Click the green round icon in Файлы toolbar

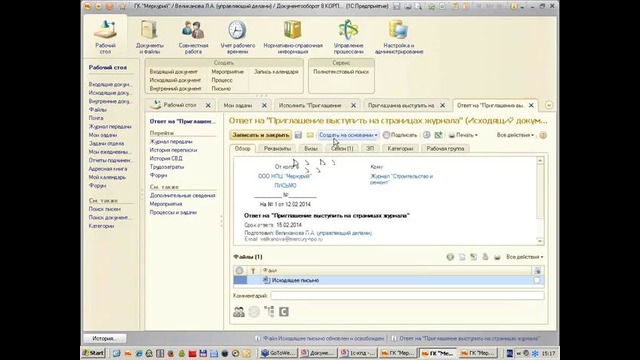coord(450,257)
